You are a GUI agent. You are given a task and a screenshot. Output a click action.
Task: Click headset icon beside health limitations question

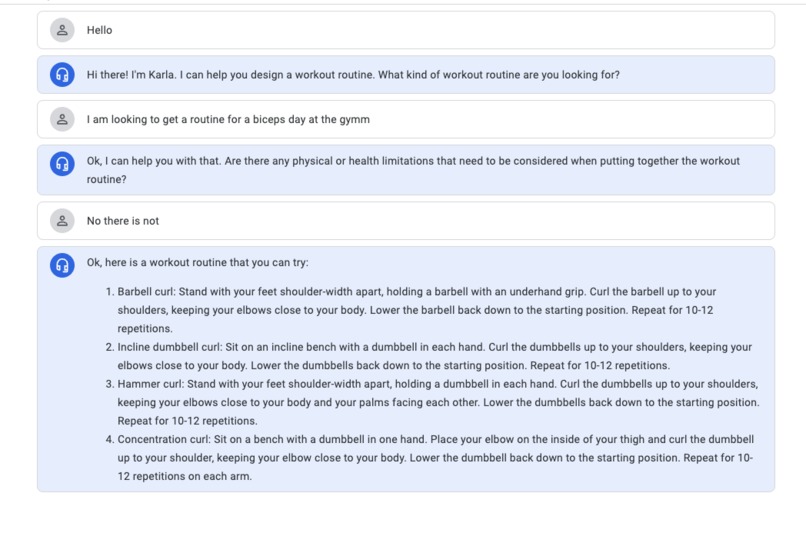[x=62, y=163]
